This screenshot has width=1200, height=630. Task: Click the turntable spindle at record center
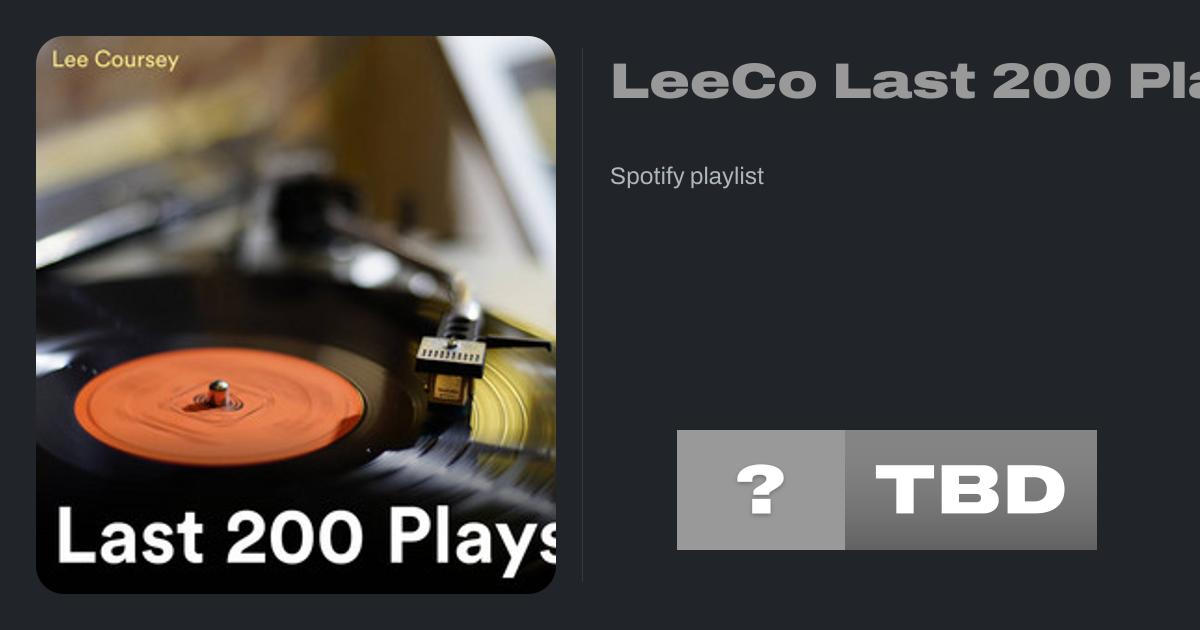[218, 392]
